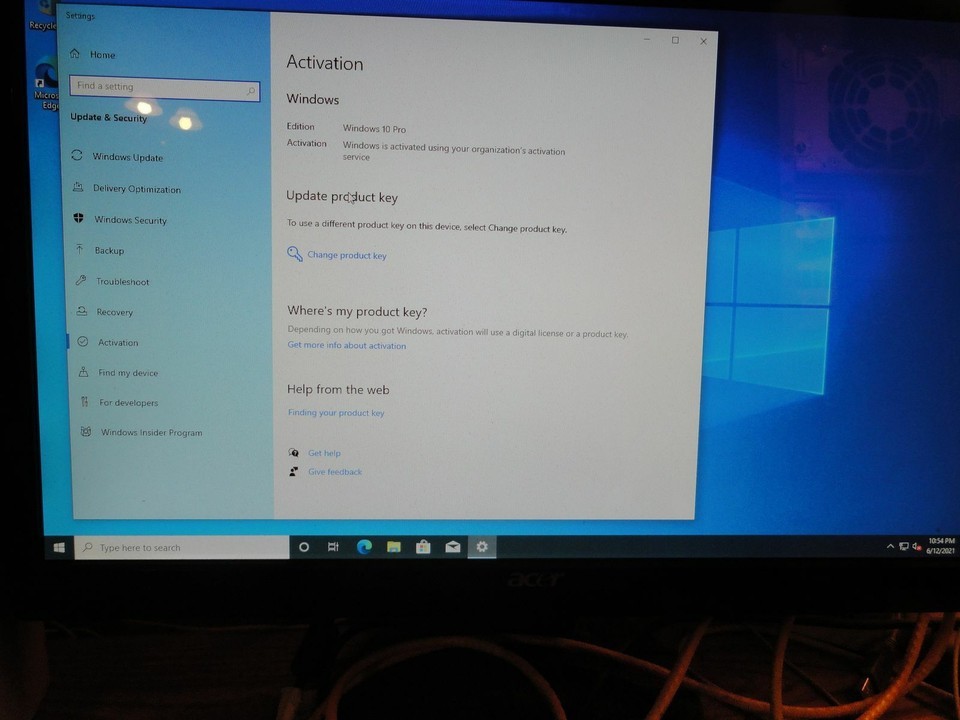This screenshot has height=720, width=960.
Task: Open Windows Security section
Action: (x=130, y=220)
